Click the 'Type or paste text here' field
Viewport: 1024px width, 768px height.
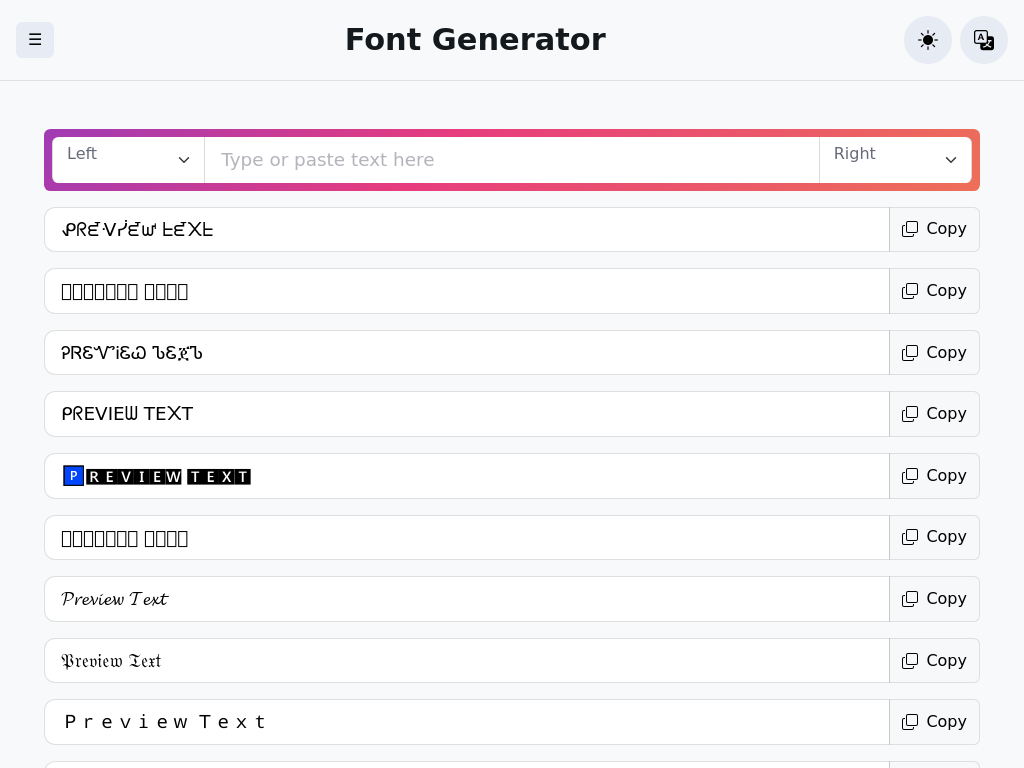click(512, 160)
